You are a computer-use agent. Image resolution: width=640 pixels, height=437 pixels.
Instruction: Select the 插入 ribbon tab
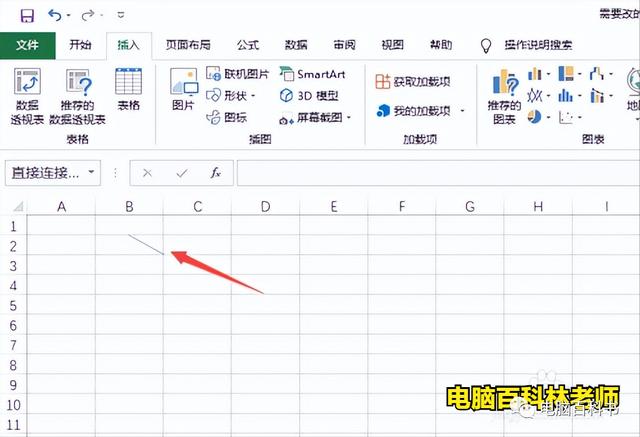pyautogui.click(x=129, y=45)
